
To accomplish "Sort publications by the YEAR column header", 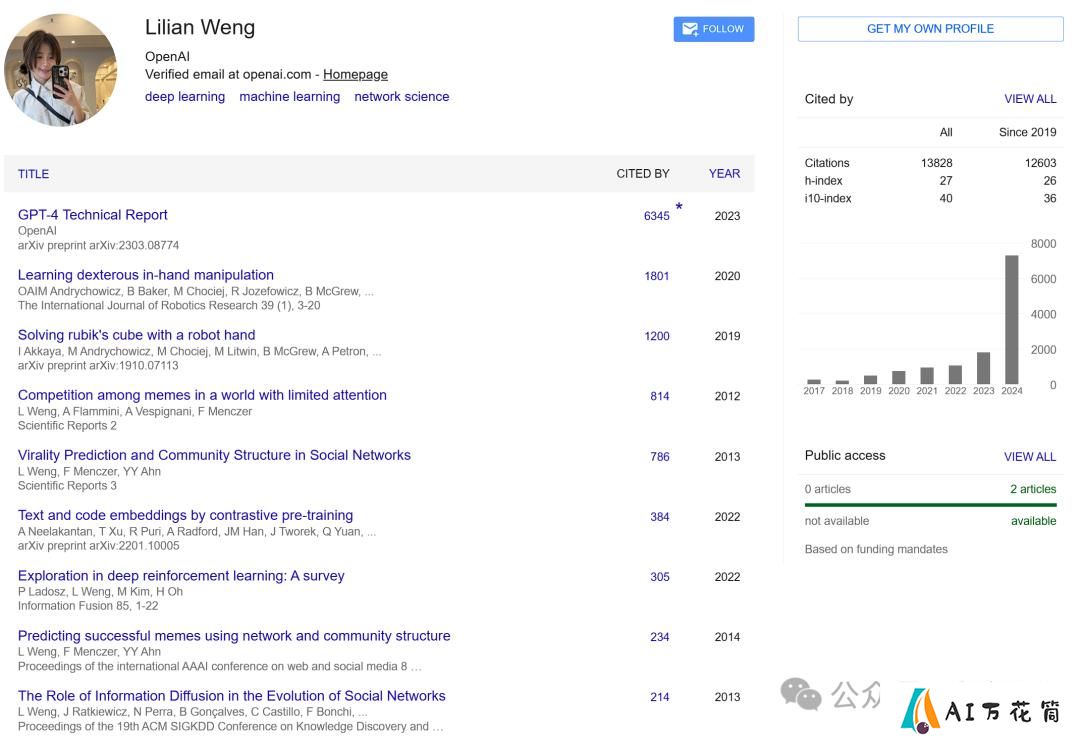I will point(725,174).
